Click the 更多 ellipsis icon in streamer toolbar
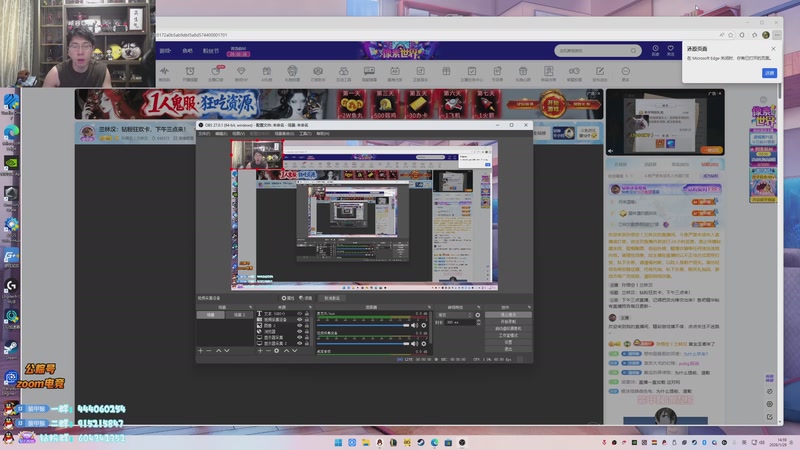The height and width of the screenshot is (450, 800). pyautogui.click(x=626, y=73)
